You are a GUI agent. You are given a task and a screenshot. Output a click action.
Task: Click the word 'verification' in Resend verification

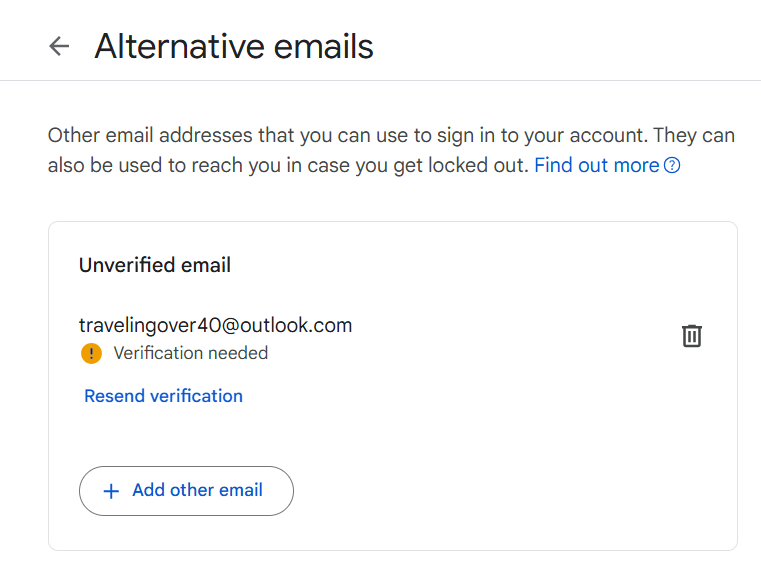[197, 396]
